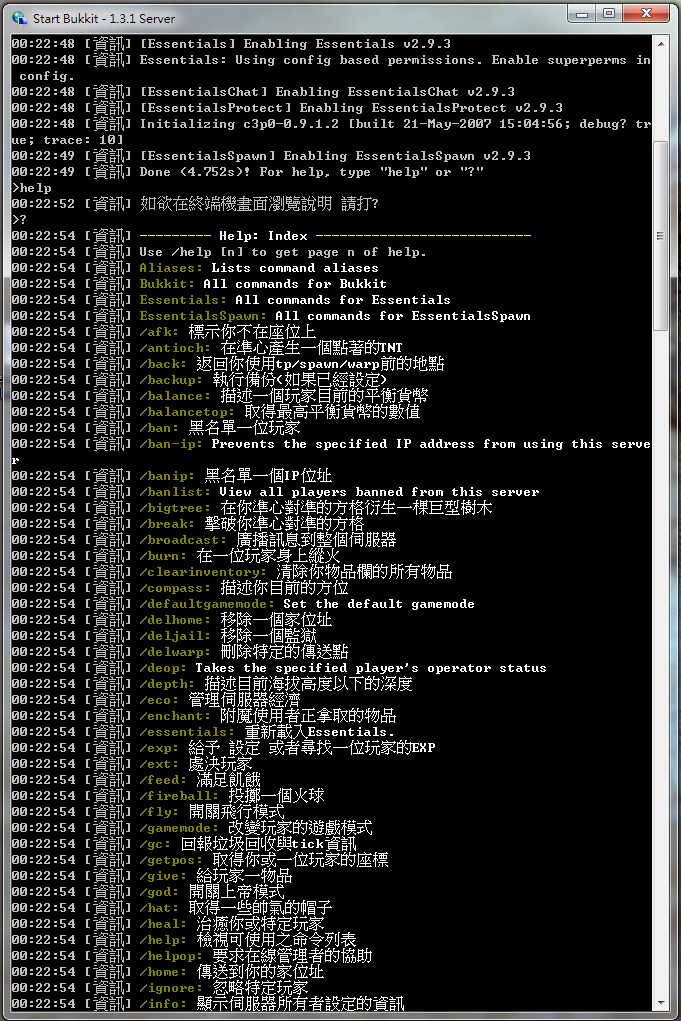Image resolution: width=681 pixels, height=1021 pixels.
Task: Click 'Bukkit: All commands for Bukkit' line
Action: pyautogui.click(x=263, y=284)
